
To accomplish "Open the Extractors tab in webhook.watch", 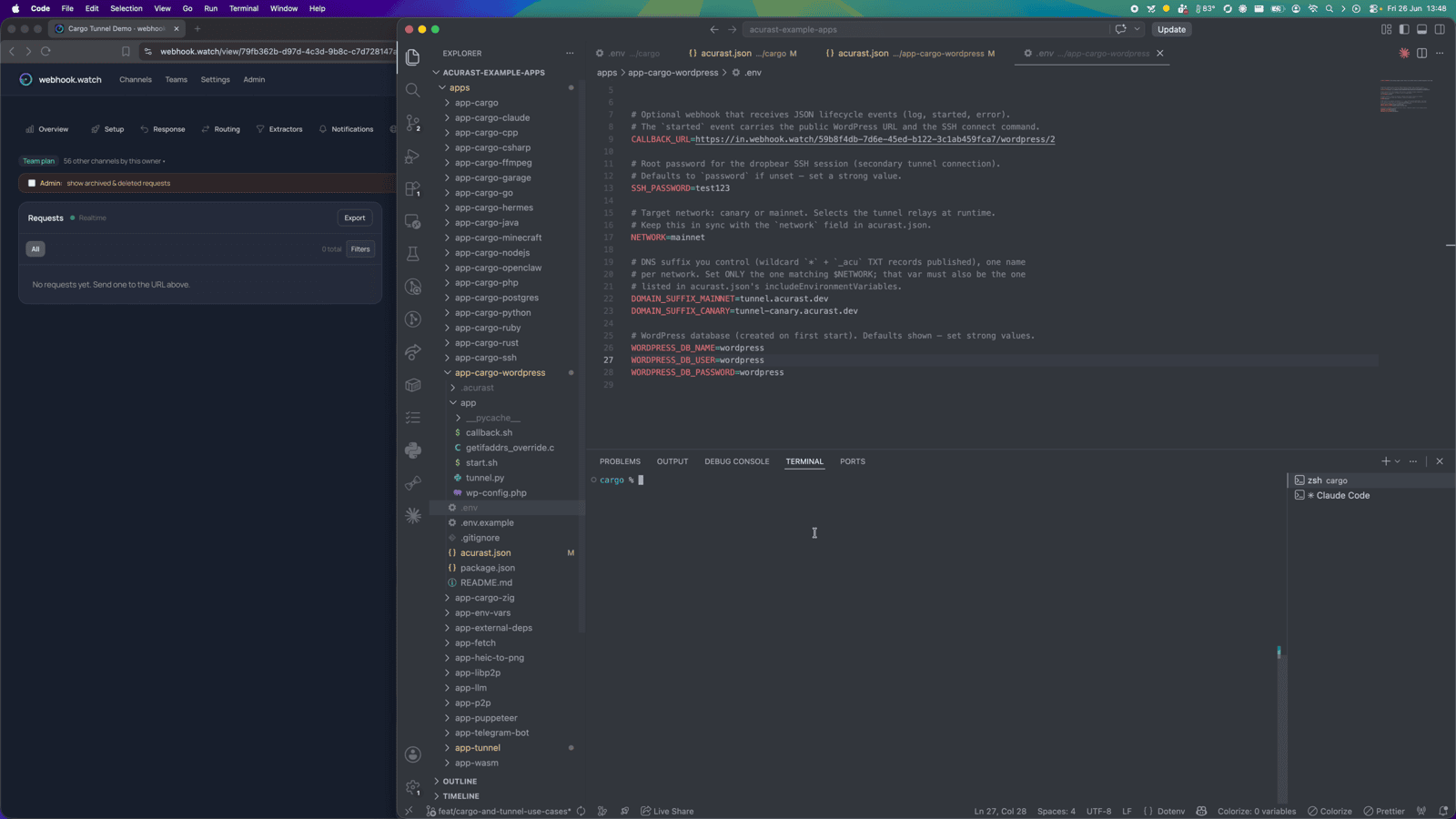I will (279, 129).
